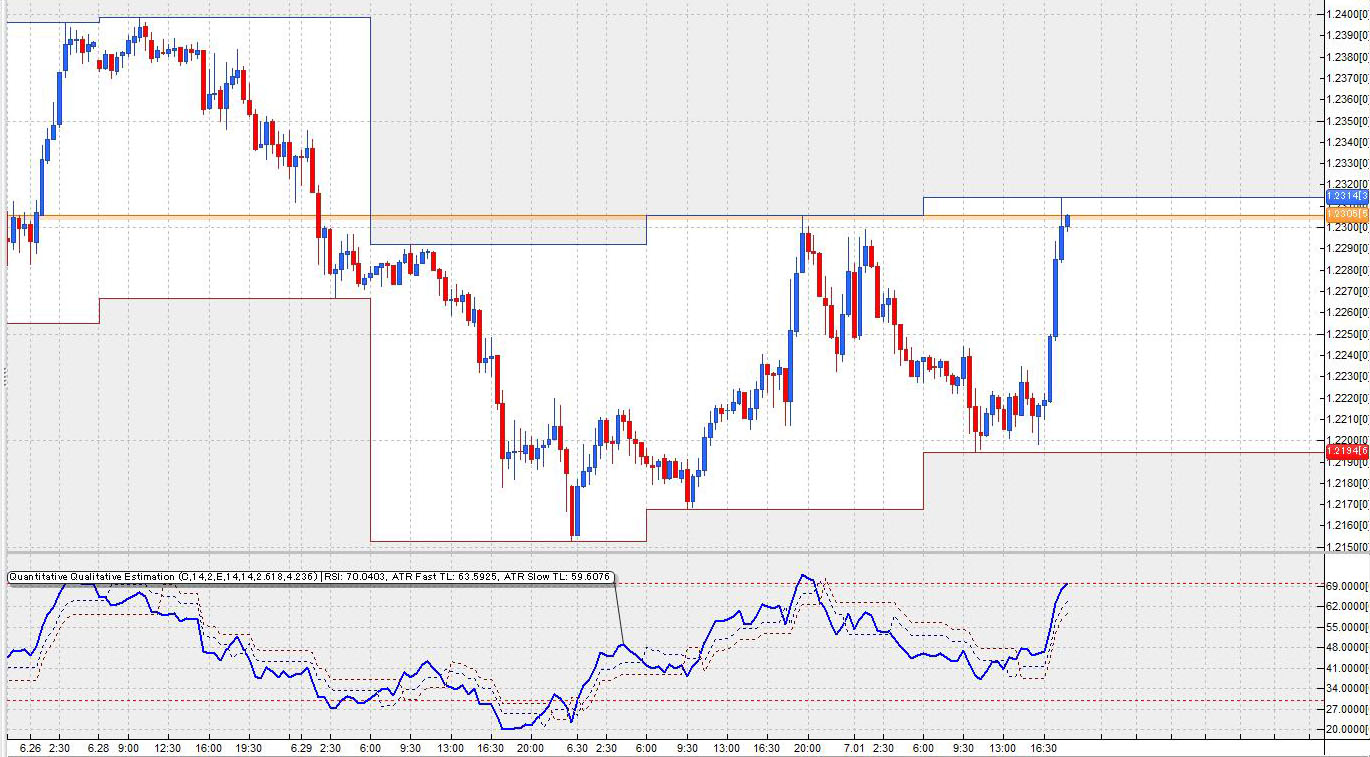Click the 1.2160 price axis label
Screen dimensions: 1370x757
tap(1349, 525)
